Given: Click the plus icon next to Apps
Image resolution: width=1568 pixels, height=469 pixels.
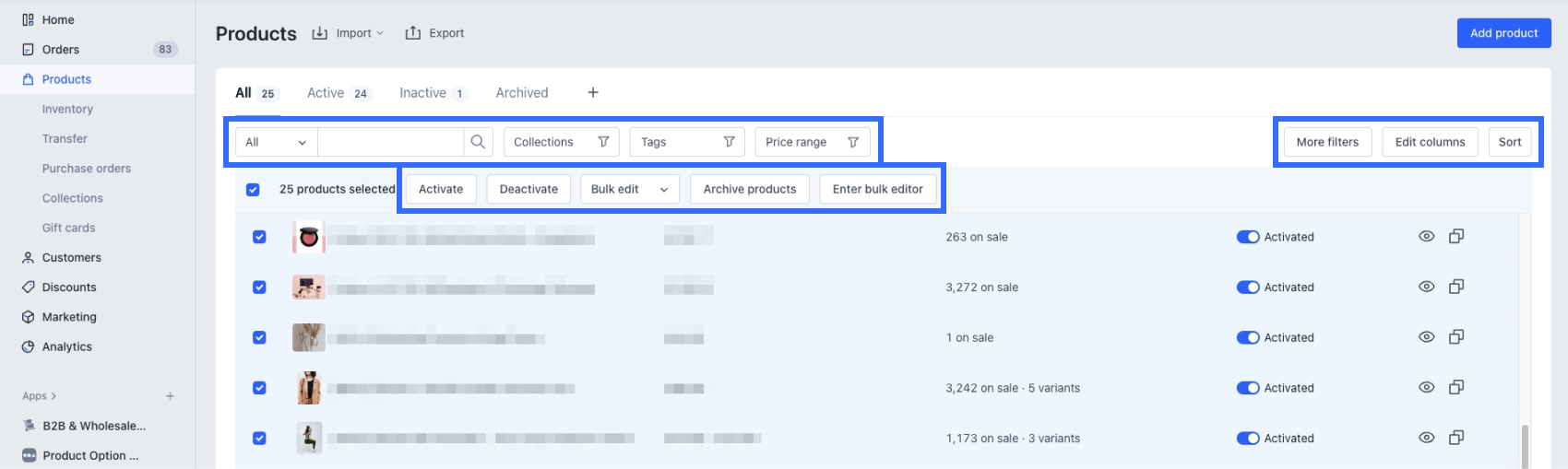Looking at the screenshot, I should click(x=170, y=396).
